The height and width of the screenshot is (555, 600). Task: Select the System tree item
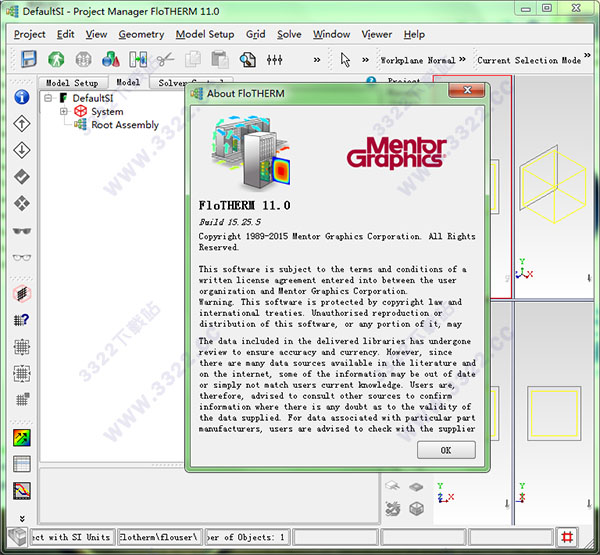[x=107, y=111]
